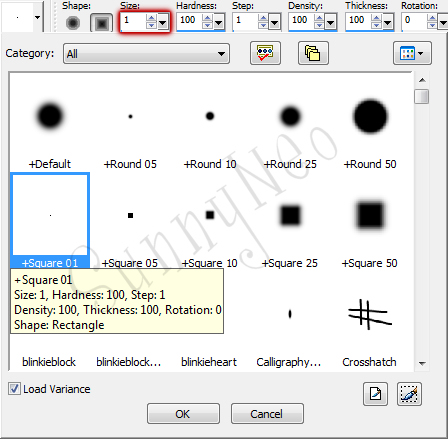Select the round brush shape icon

coord(73,23)
